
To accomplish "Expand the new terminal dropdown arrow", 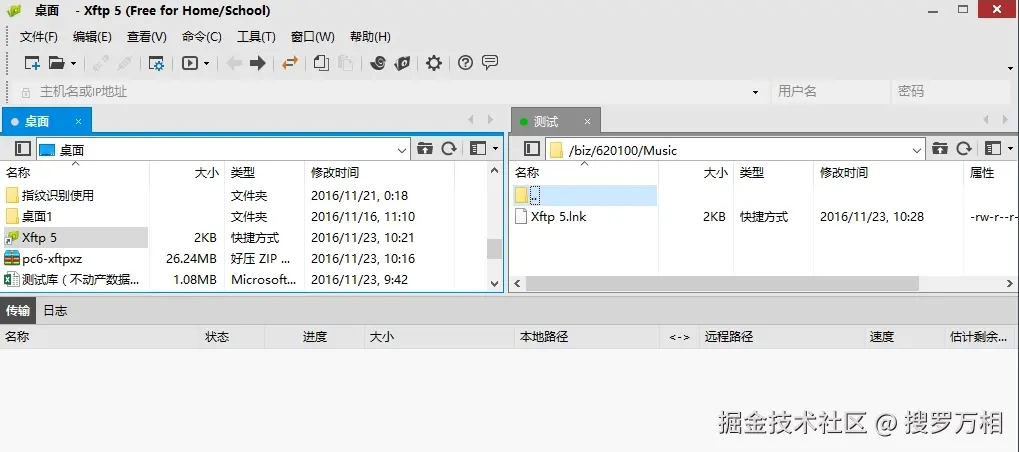I will (207, 64).
